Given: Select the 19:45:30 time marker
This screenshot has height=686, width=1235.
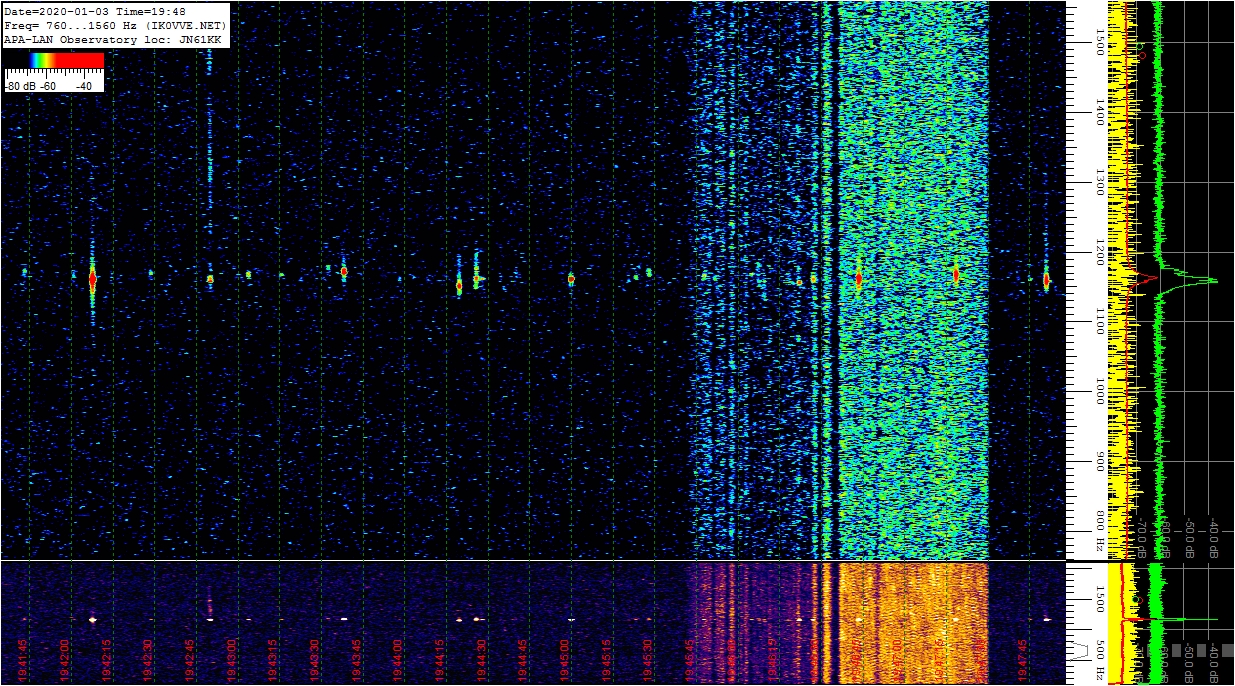Looking at the screenshot, I should click(649, 660).
